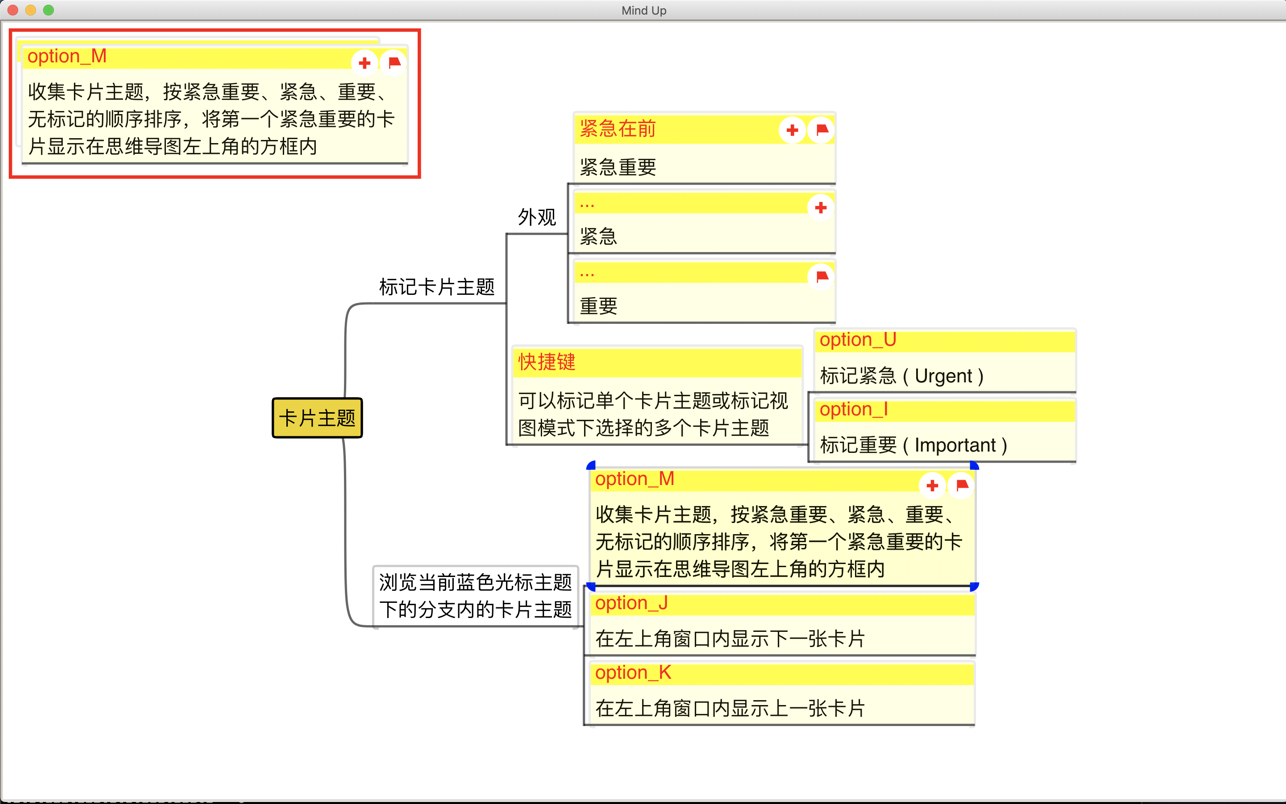Click plus icon on selected option_M card
1286x804 pixels.
click(x=932, y=486)
